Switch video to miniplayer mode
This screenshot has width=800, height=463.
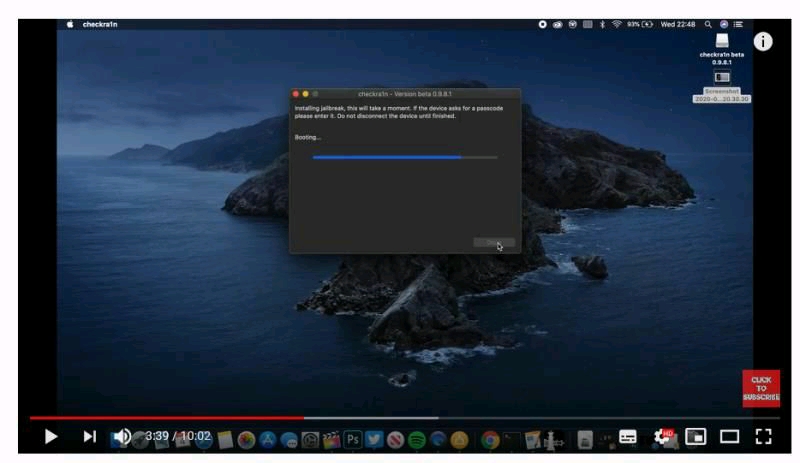click(x=695, y=436)
